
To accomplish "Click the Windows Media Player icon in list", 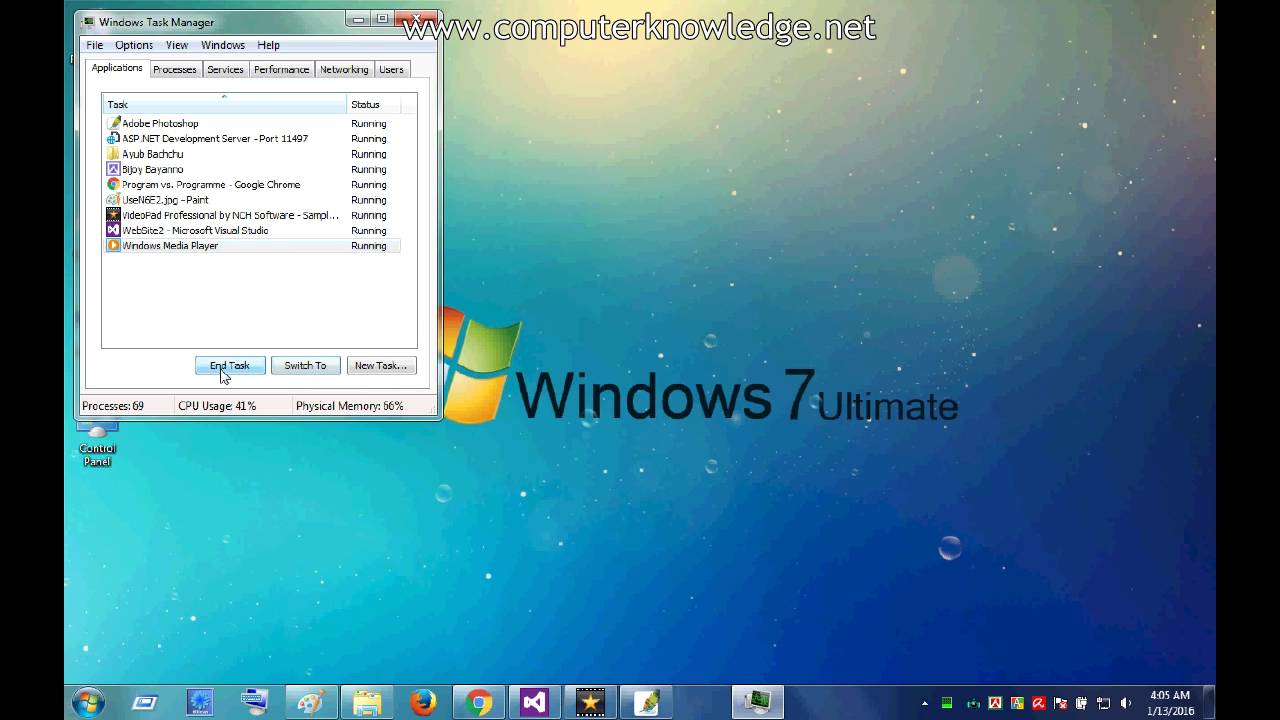I will click(113, 246).
